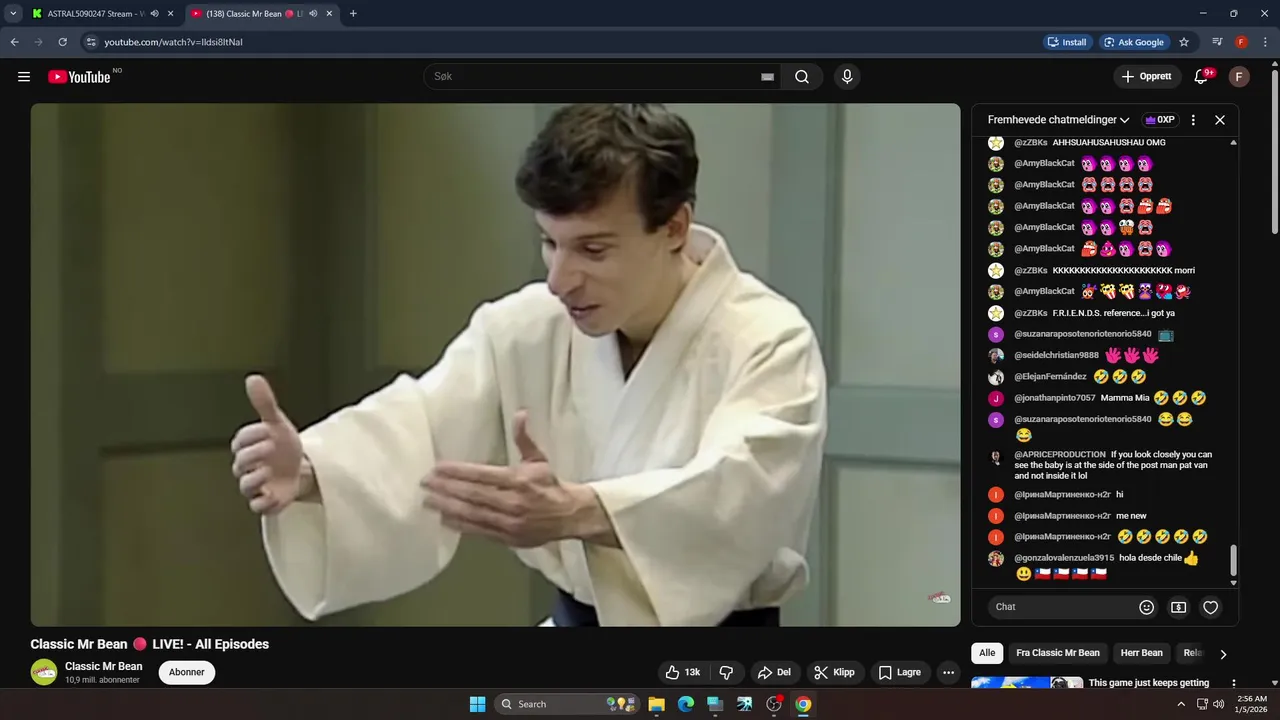The image size is (1280, 720).
Task: Click the Chrome icon on the taskbar
Action: click(x=803, y=704)
